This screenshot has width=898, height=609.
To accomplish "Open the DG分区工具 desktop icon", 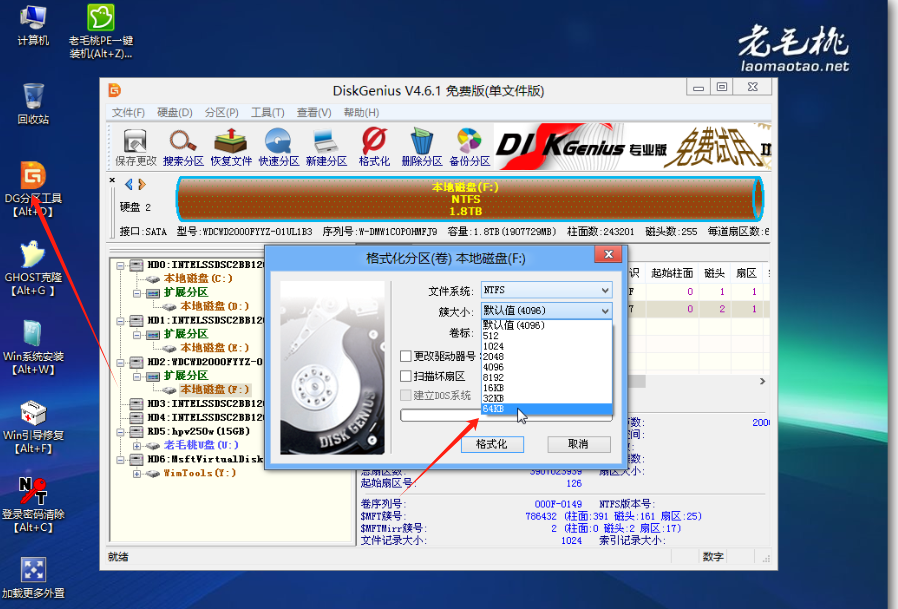I will (33, 189).
